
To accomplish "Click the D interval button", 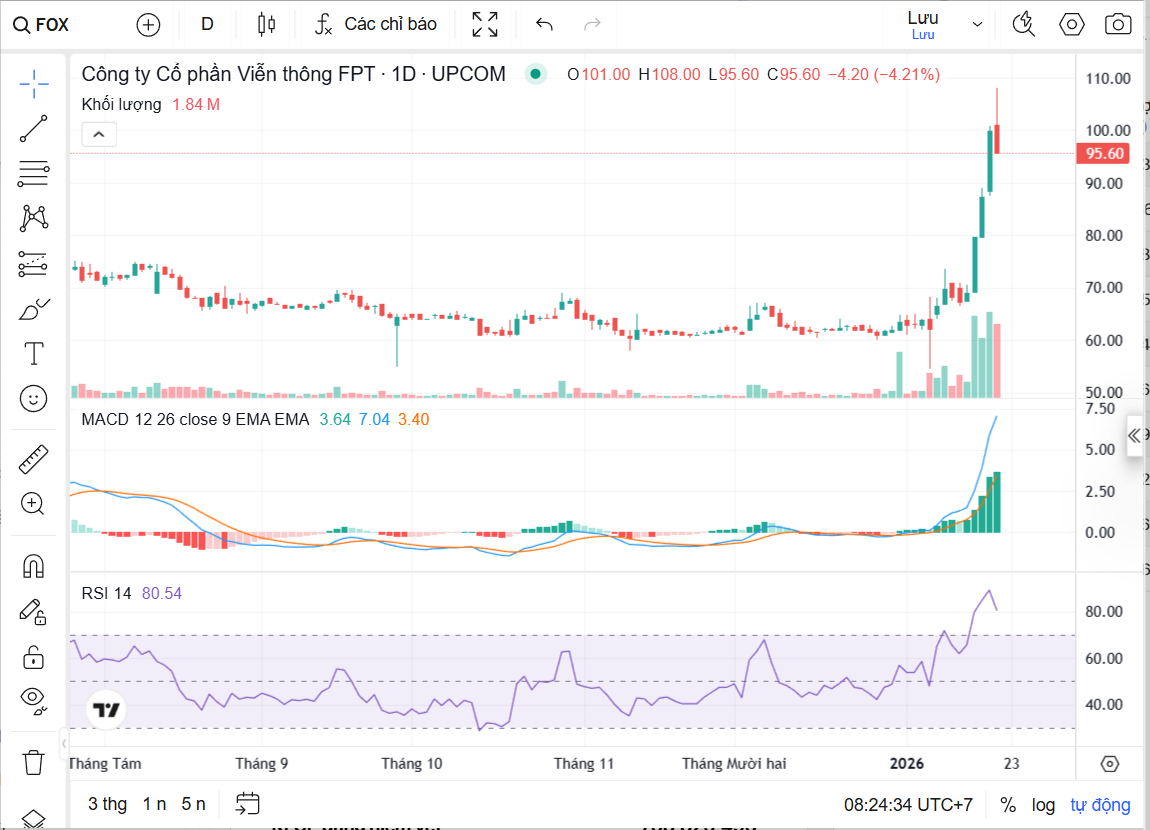I will pos(207,24).
